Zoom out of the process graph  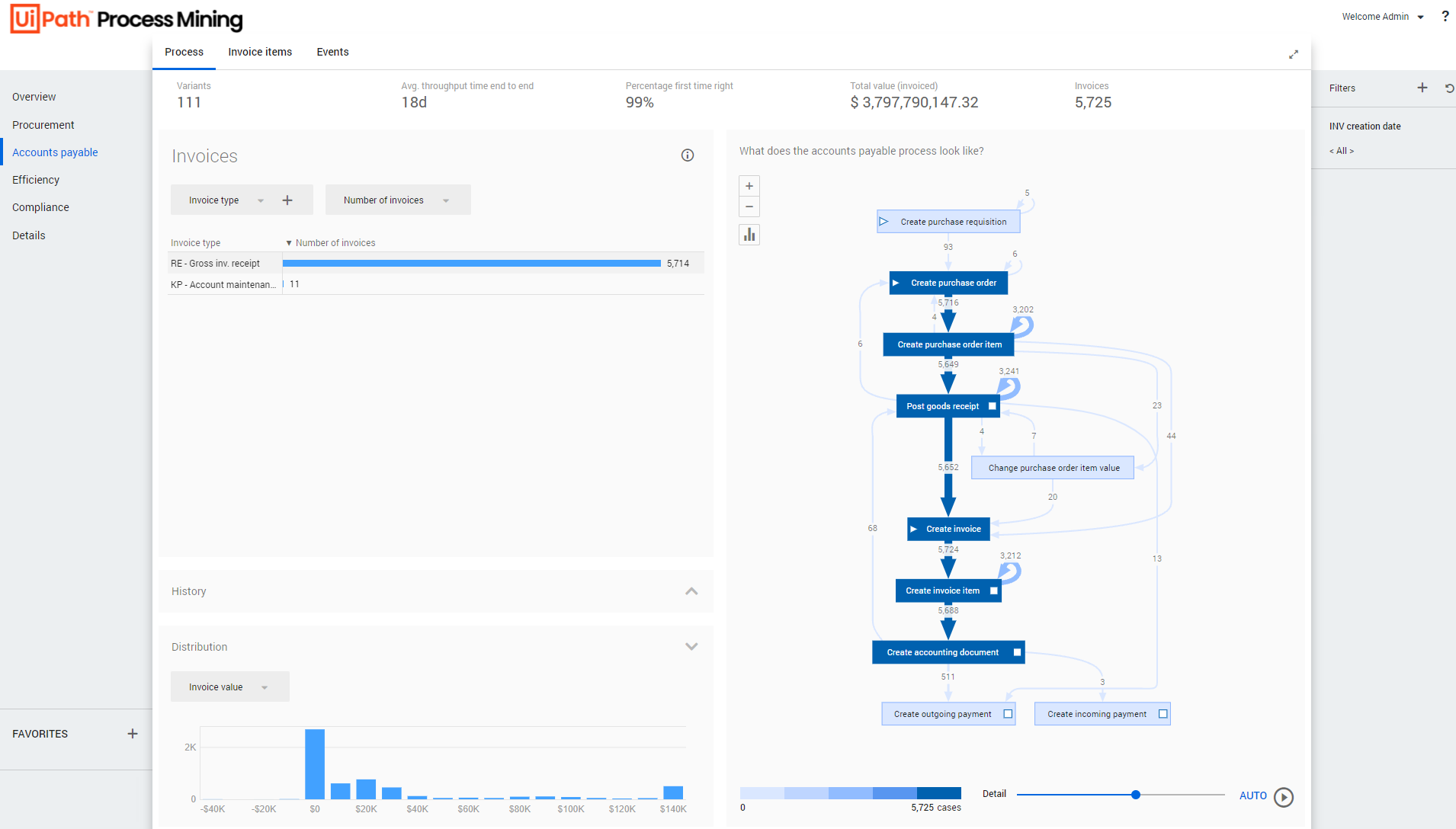(749, 206)
